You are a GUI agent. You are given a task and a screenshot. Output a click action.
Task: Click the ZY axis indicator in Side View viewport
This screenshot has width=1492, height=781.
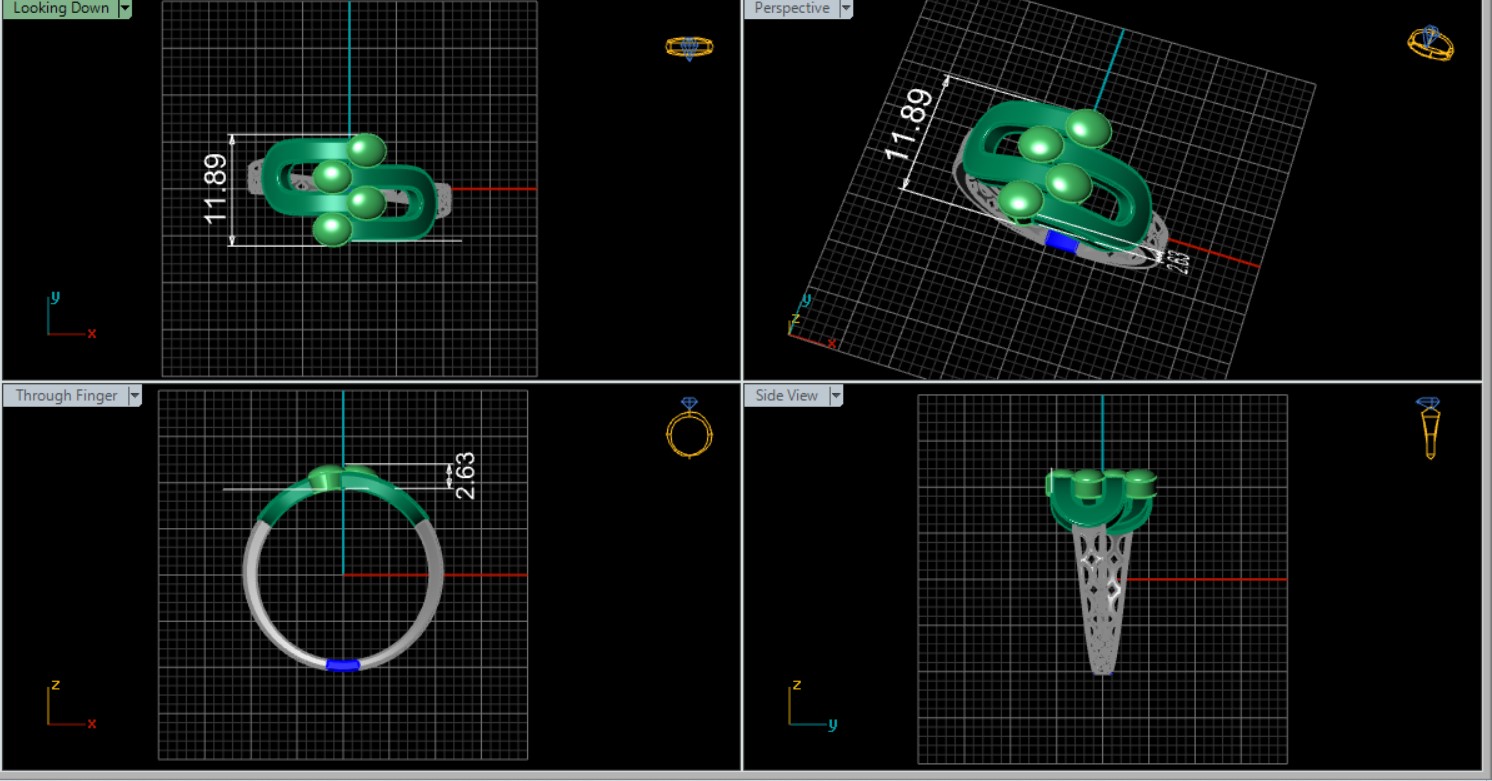pyautogui.click(x=808, y=706)
